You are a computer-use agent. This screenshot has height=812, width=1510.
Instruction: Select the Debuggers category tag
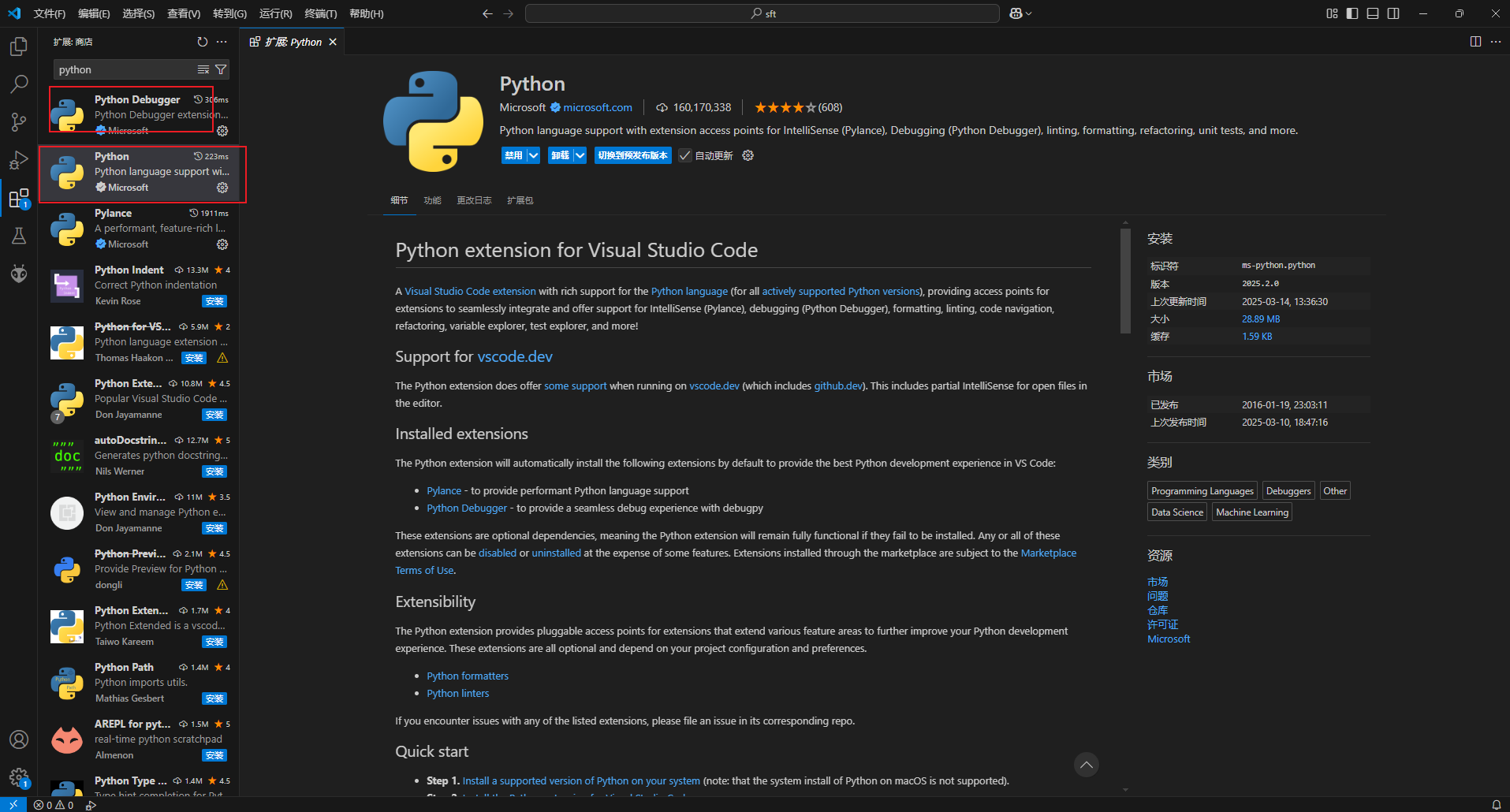(1288, 490)
